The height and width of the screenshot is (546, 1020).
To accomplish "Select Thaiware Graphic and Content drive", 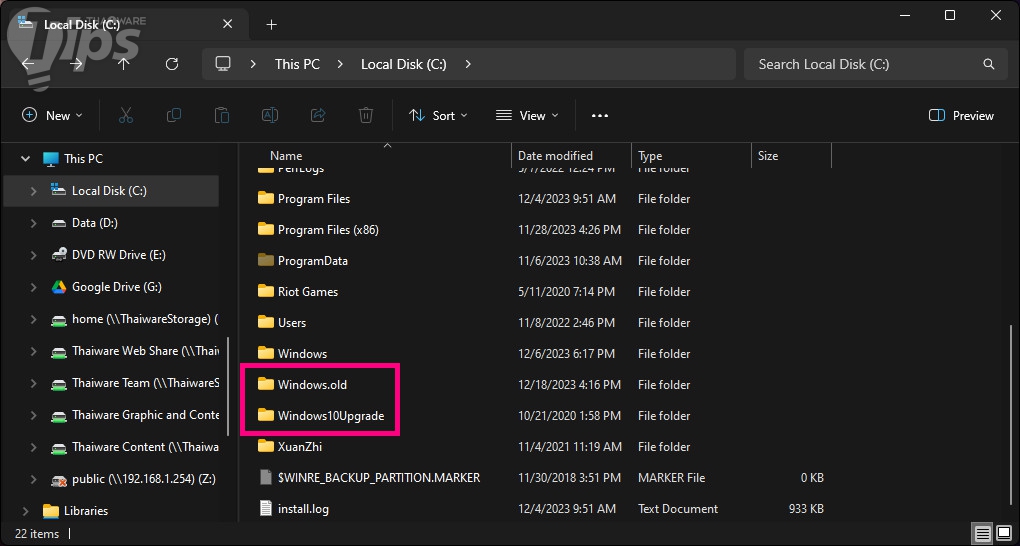I will click(x=145, y=415).
